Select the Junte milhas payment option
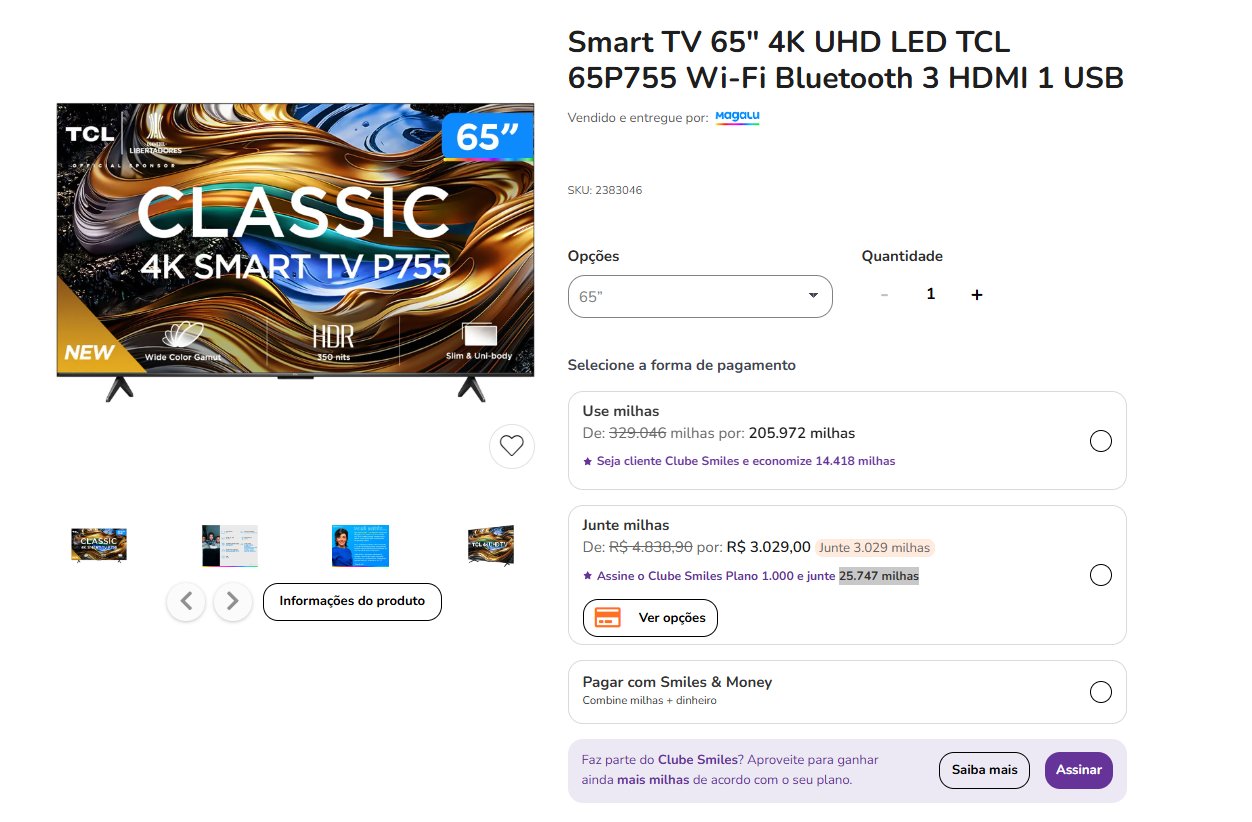Screen dimensions: 1252x822 pos(1101,575)
